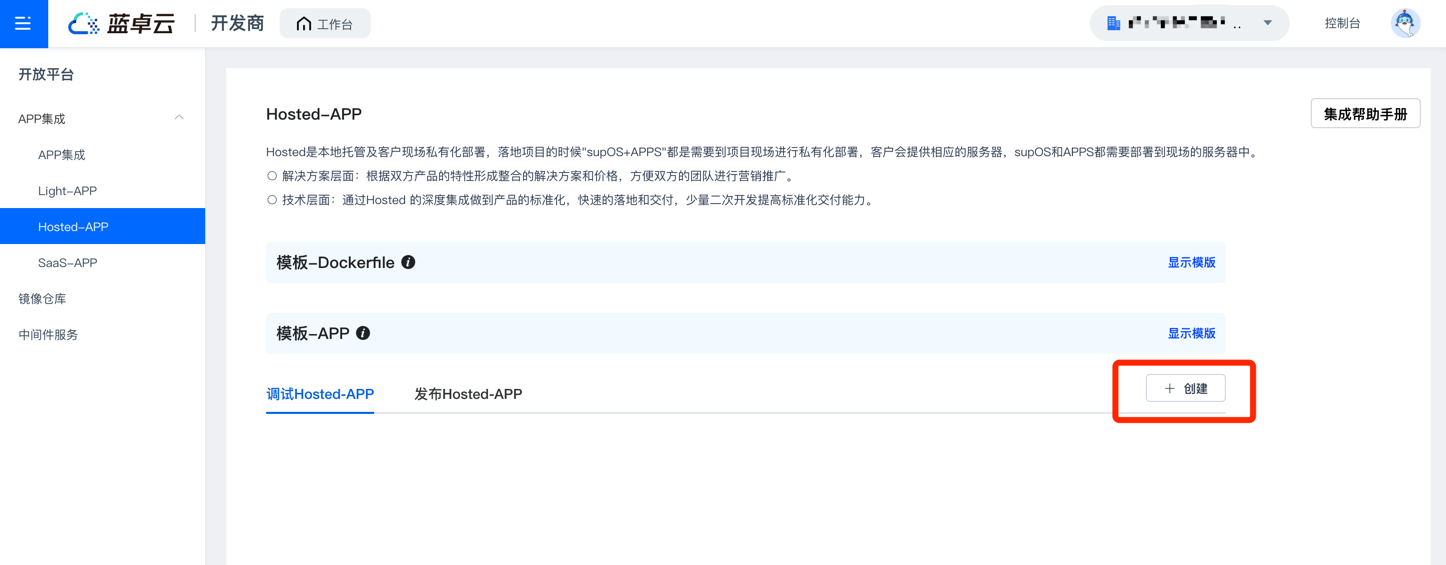Switch to 发布Hosted-APP tab
Image resolution: width=1446 pixels, height=565 pixels.
468,394
